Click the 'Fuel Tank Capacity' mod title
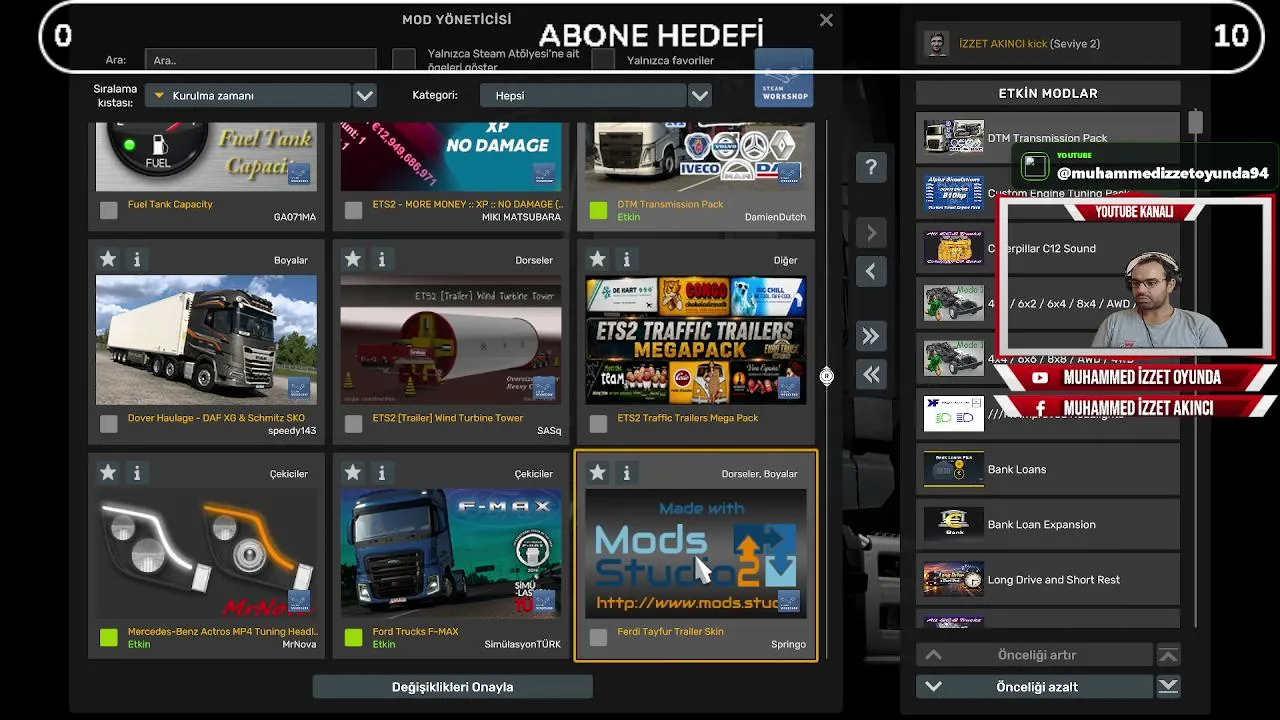The height and width of the screenshot is (720, 1280). (x=170, y=204)
